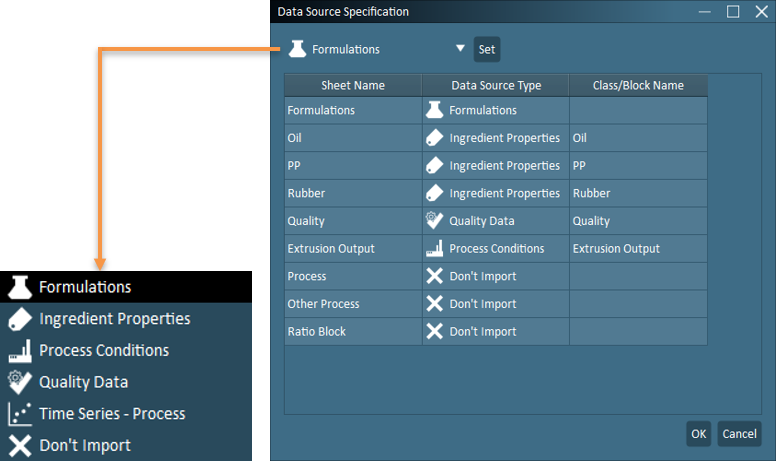Select the 'PP' sheet name cell

(x=353, y=166)
